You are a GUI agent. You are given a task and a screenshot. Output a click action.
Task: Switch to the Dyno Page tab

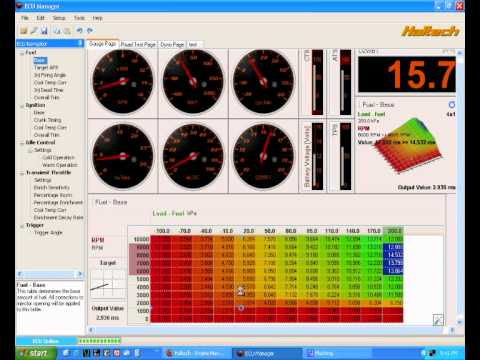coord(172,44)
